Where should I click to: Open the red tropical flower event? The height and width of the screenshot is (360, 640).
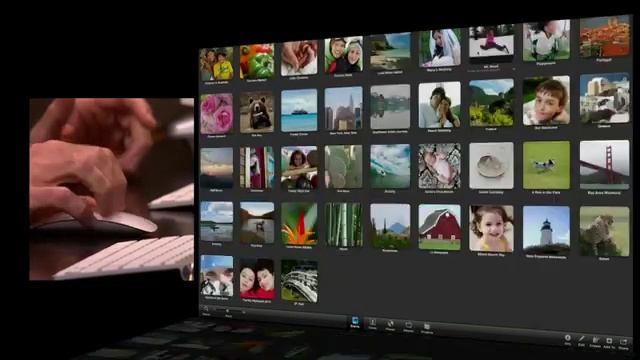(299, 224)
